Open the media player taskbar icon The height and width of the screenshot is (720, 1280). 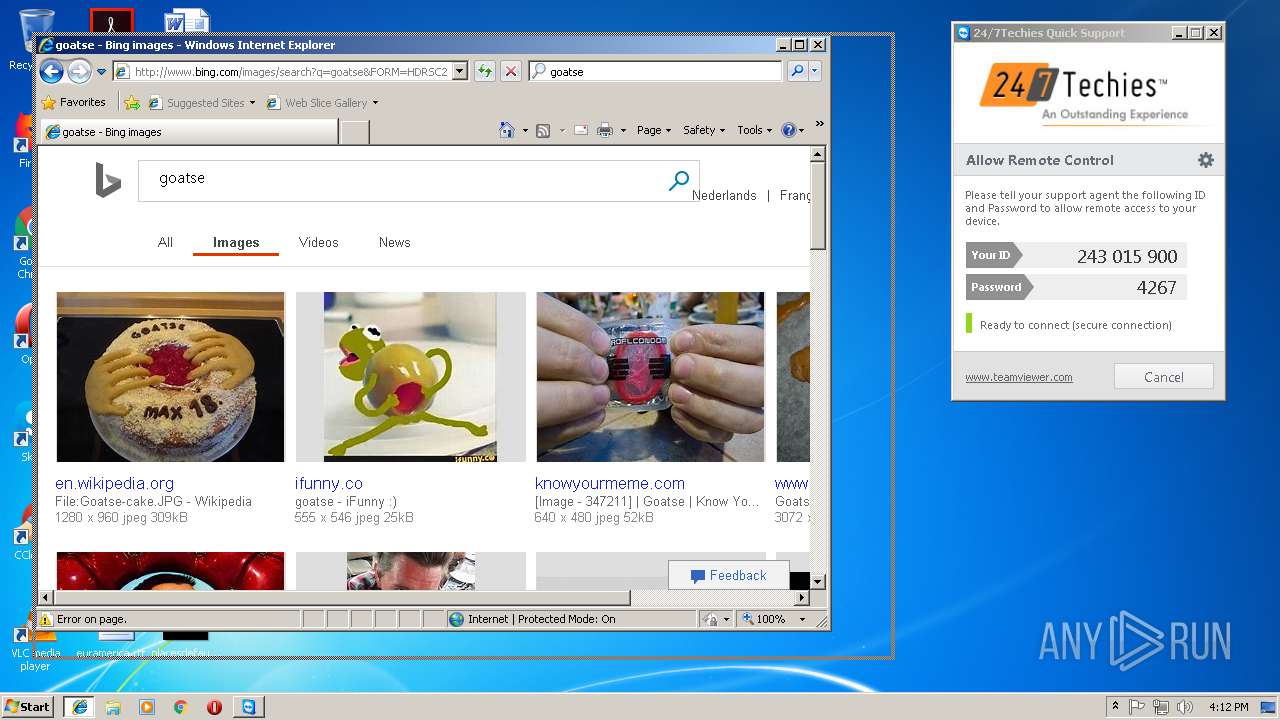pos(147,707)
